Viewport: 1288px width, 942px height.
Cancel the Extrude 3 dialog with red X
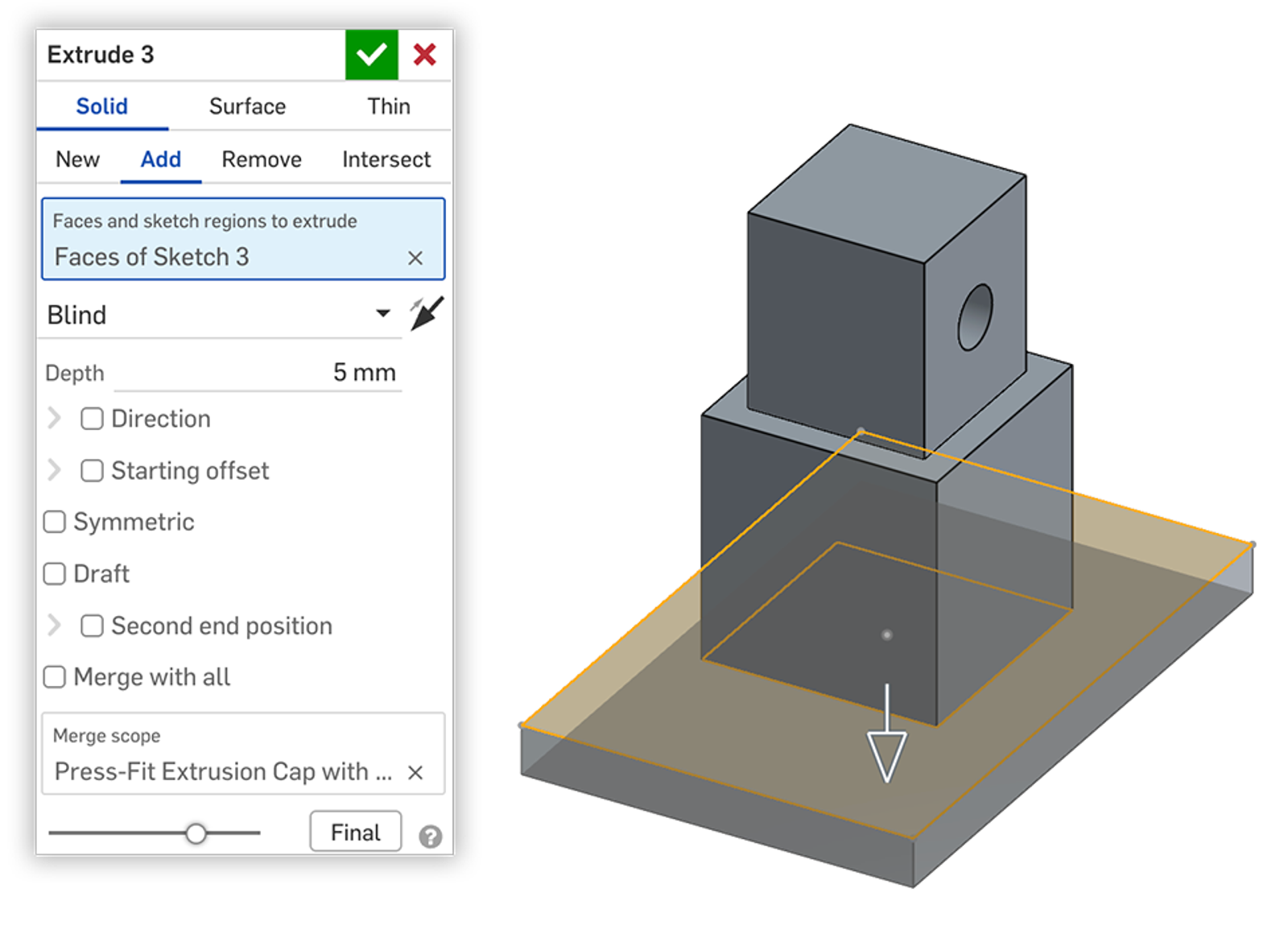point(424,55)
